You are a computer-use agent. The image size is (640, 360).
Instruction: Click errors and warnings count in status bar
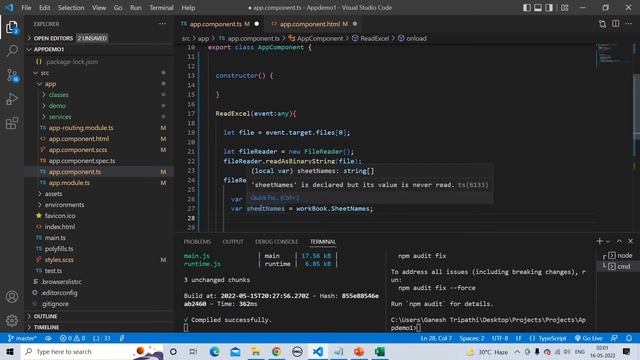72,338
